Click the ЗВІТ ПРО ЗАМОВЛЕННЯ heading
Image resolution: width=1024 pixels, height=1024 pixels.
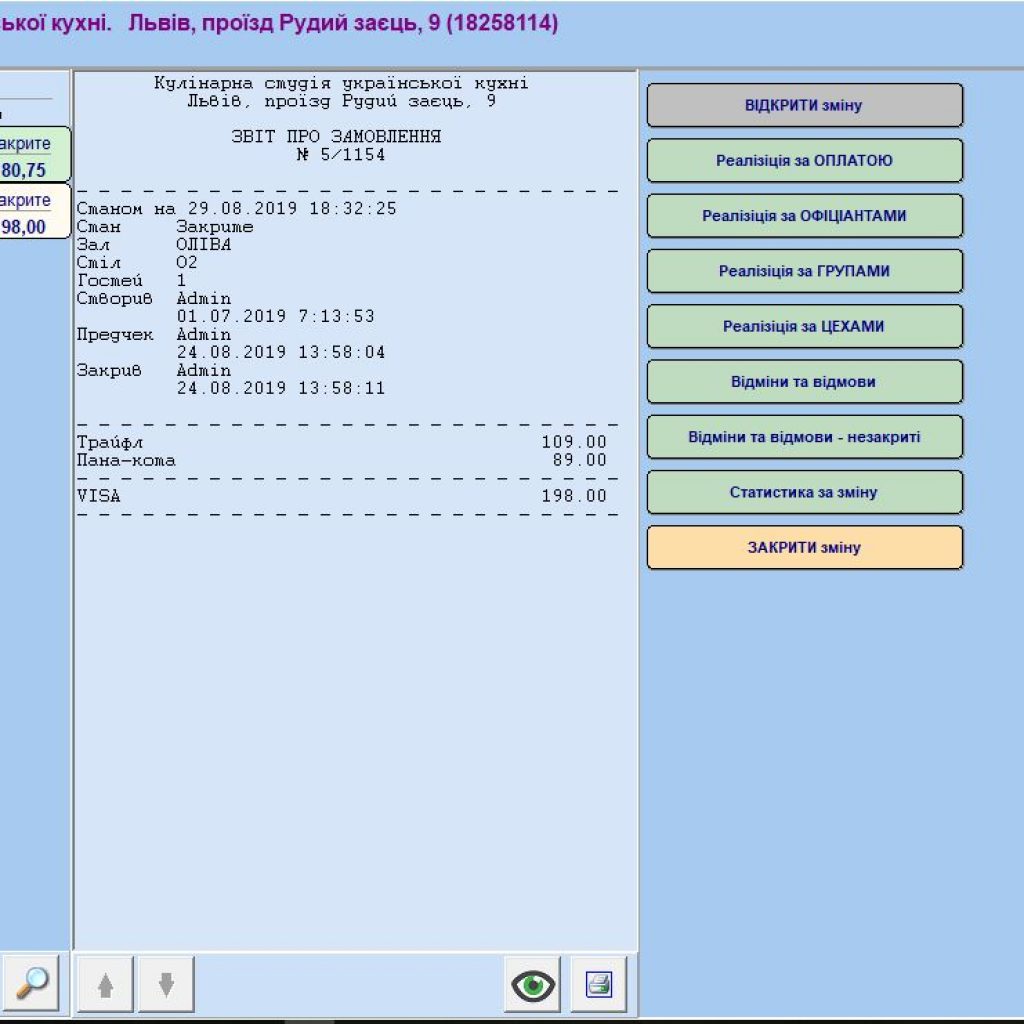click(336, 136)
